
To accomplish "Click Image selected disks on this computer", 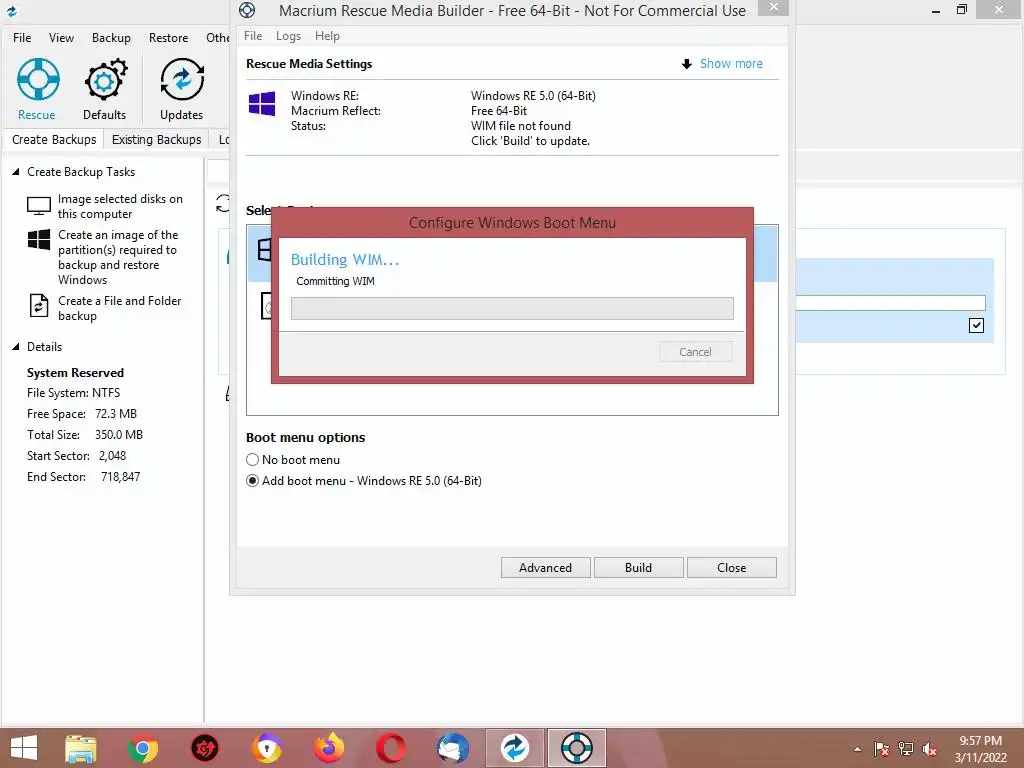I will pyautogui.click(x=120, y=206).
